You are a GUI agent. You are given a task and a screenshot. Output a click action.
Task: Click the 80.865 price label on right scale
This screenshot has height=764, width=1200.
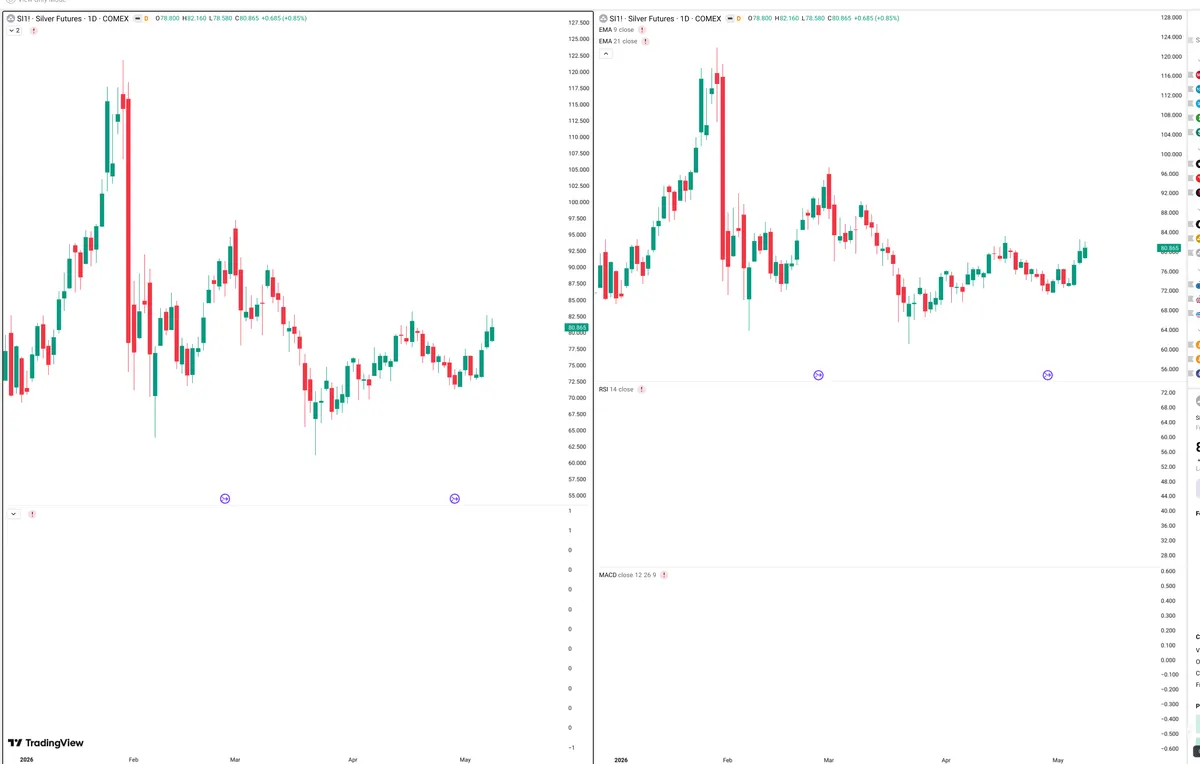[1170, 248]
